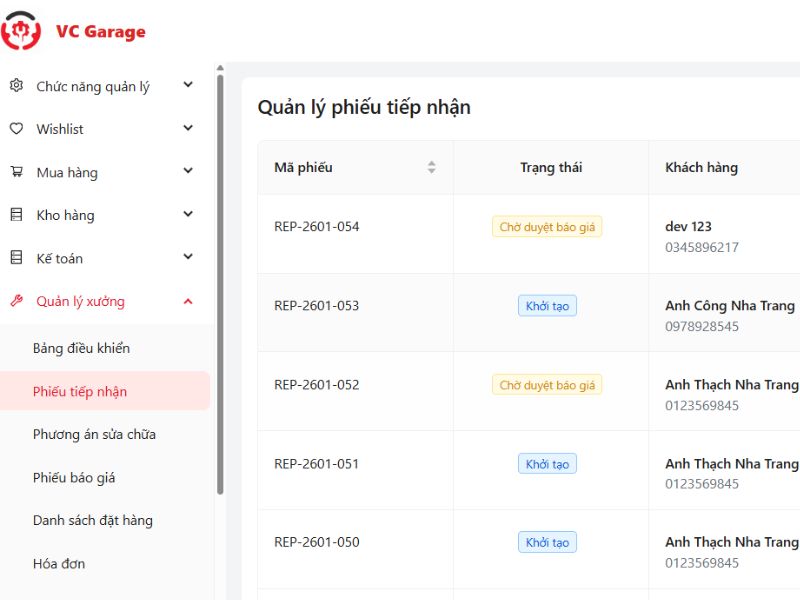Expand the Chức năng quản lý section

click(x=187, y=86)
